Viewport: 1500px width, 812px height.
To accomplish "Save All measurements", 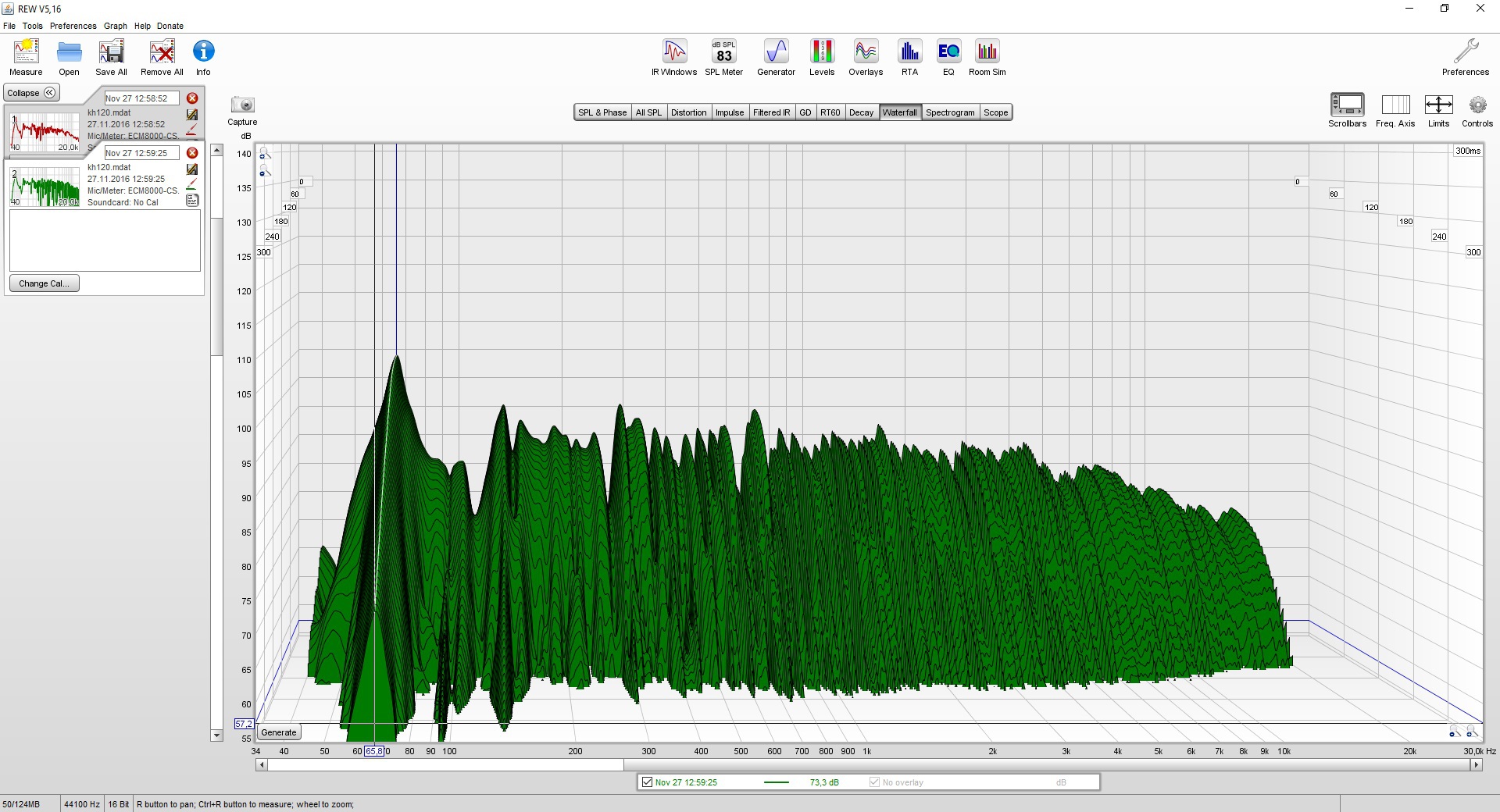I will tap(111, 58).
